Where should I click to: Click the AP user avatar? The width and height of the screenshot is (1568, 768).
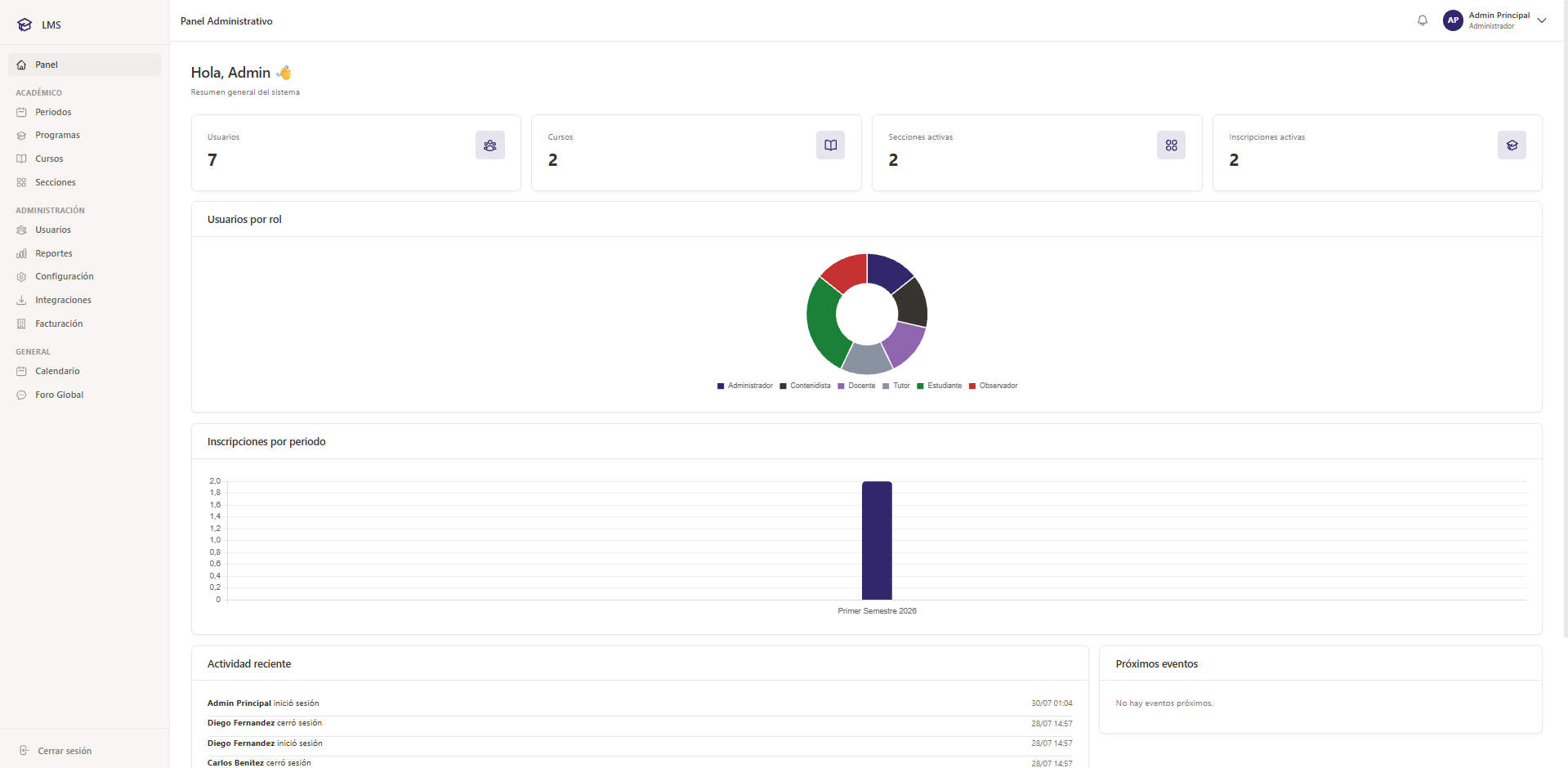tap(1453, 20)
